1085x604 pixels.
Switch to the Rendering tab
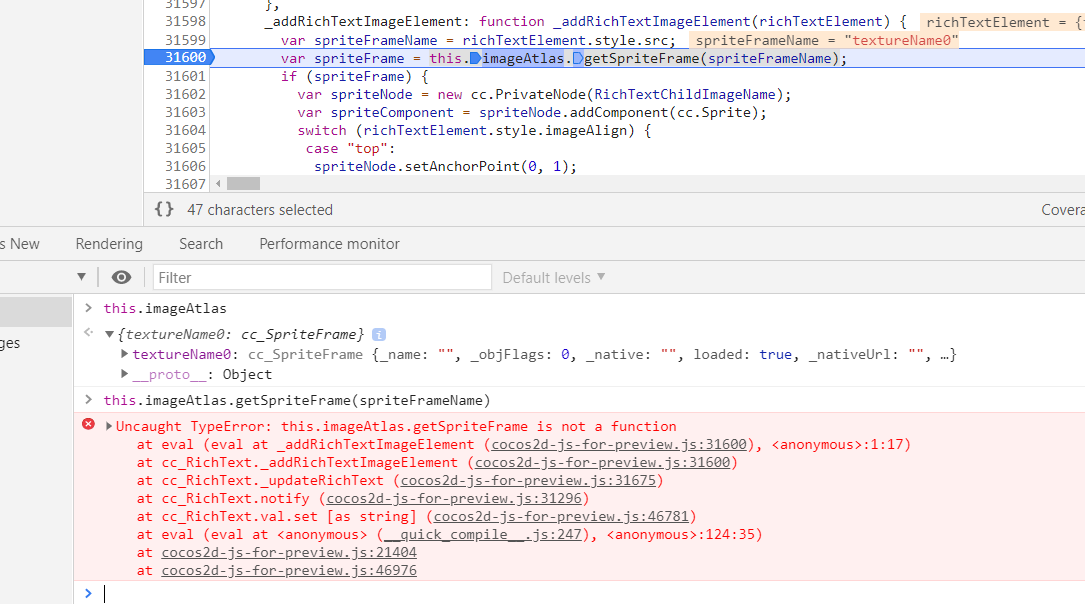tap(109, 244)
